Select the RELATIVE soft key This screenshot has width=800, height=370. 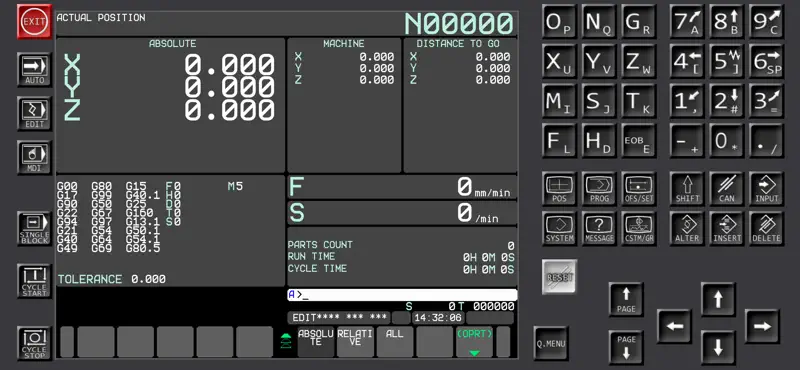coord(355,341)
